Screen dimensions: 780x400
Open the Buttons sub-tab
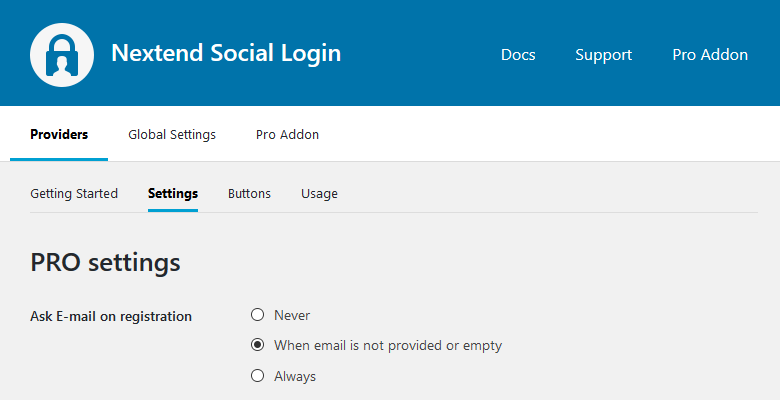click(249, 194)
